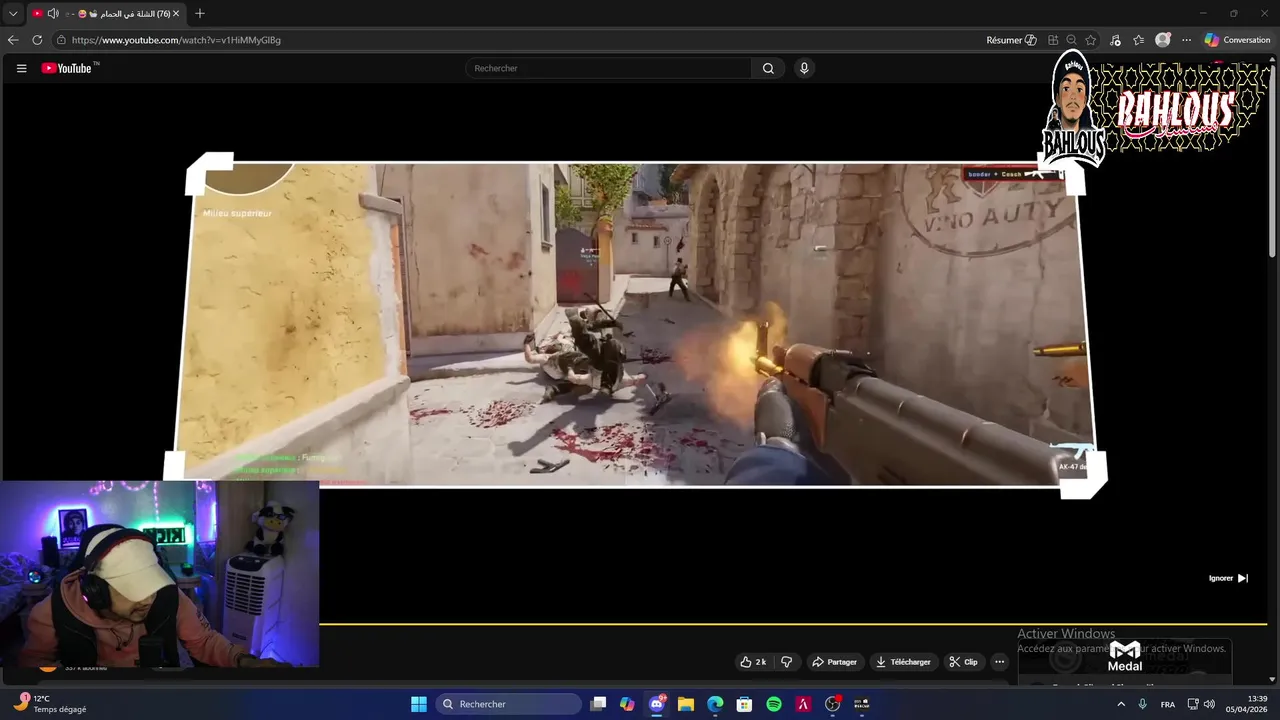
Task: Mute the tab via speaker icon
Action: (x=53, y=14)
